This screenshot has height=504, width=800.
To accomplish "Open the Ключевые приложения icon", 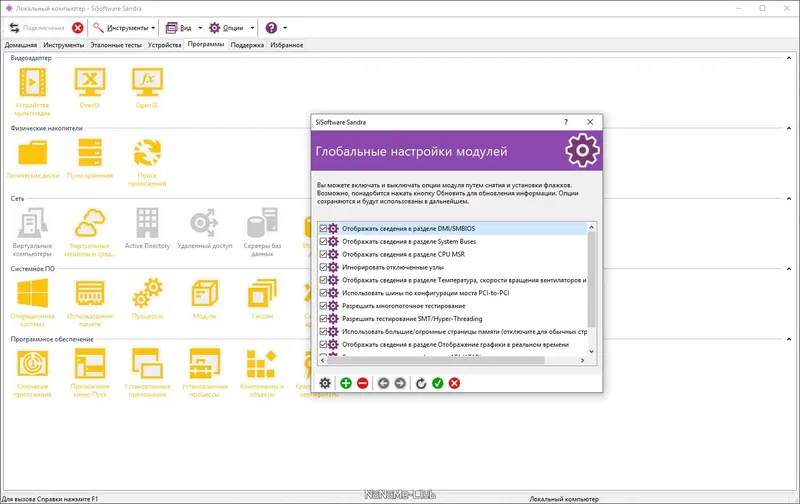I will (x=33, y=363).
